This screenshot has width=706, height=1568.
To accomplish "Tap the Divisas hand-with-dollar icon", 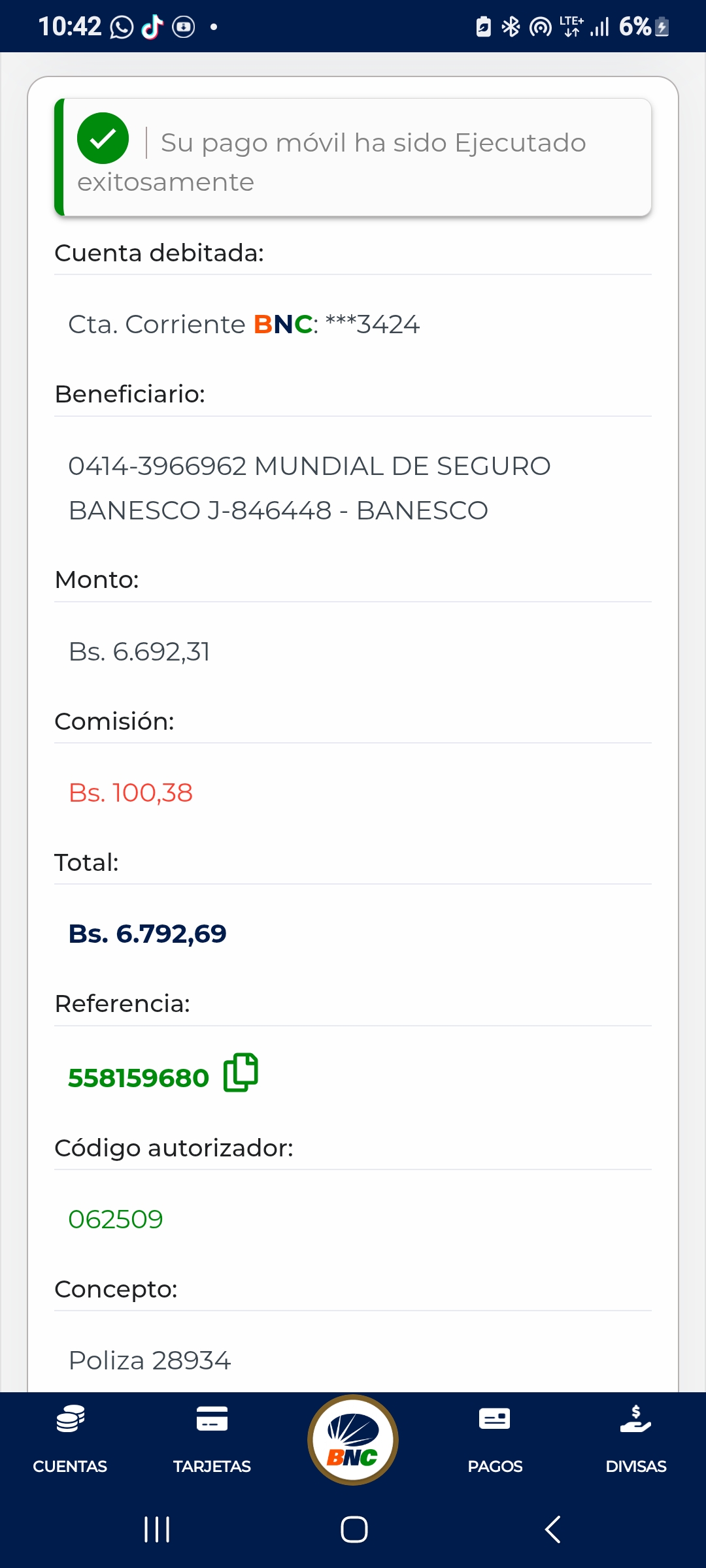I will [x=635, y=1419].
